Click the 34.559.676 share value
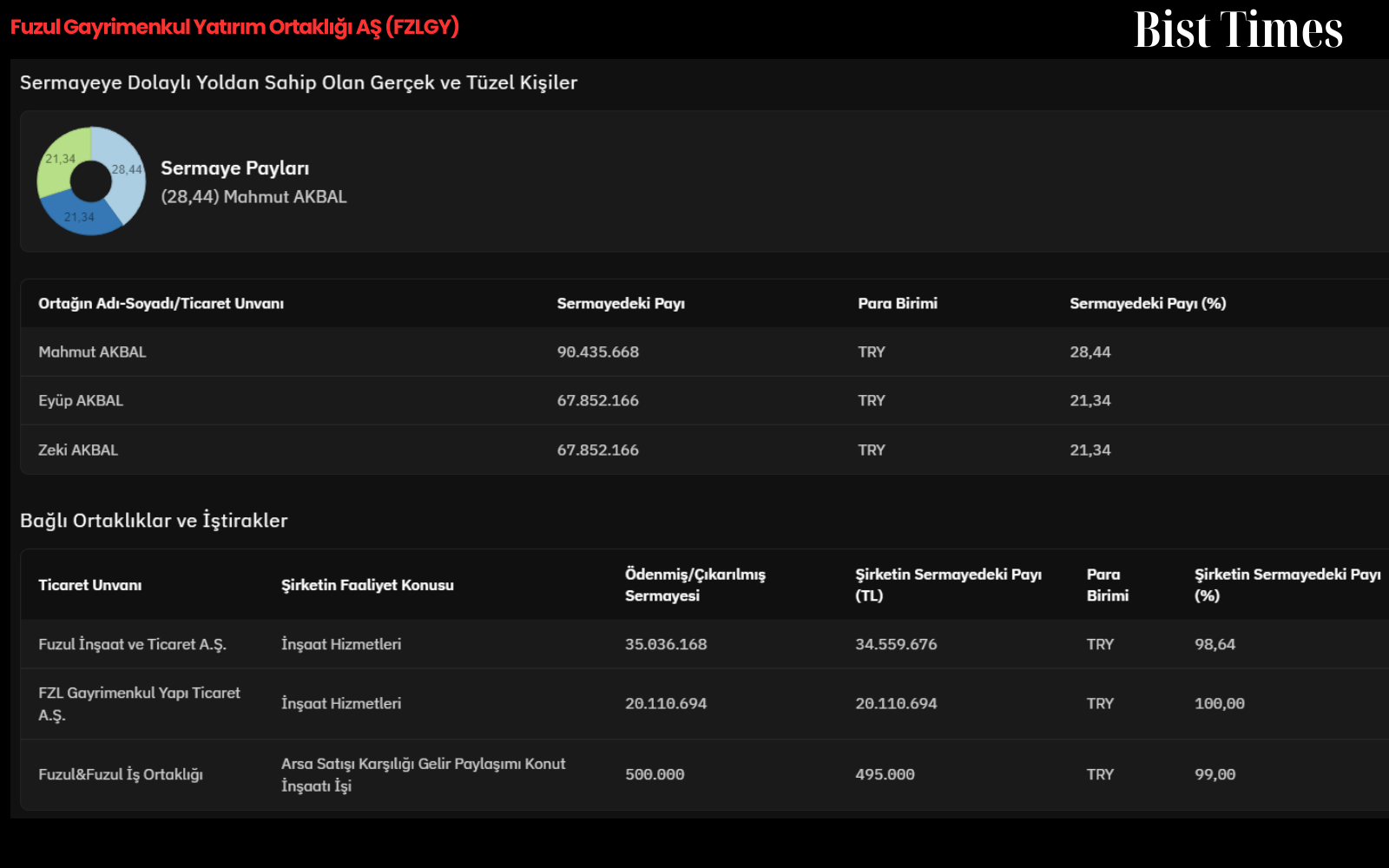 click(896, 645)
